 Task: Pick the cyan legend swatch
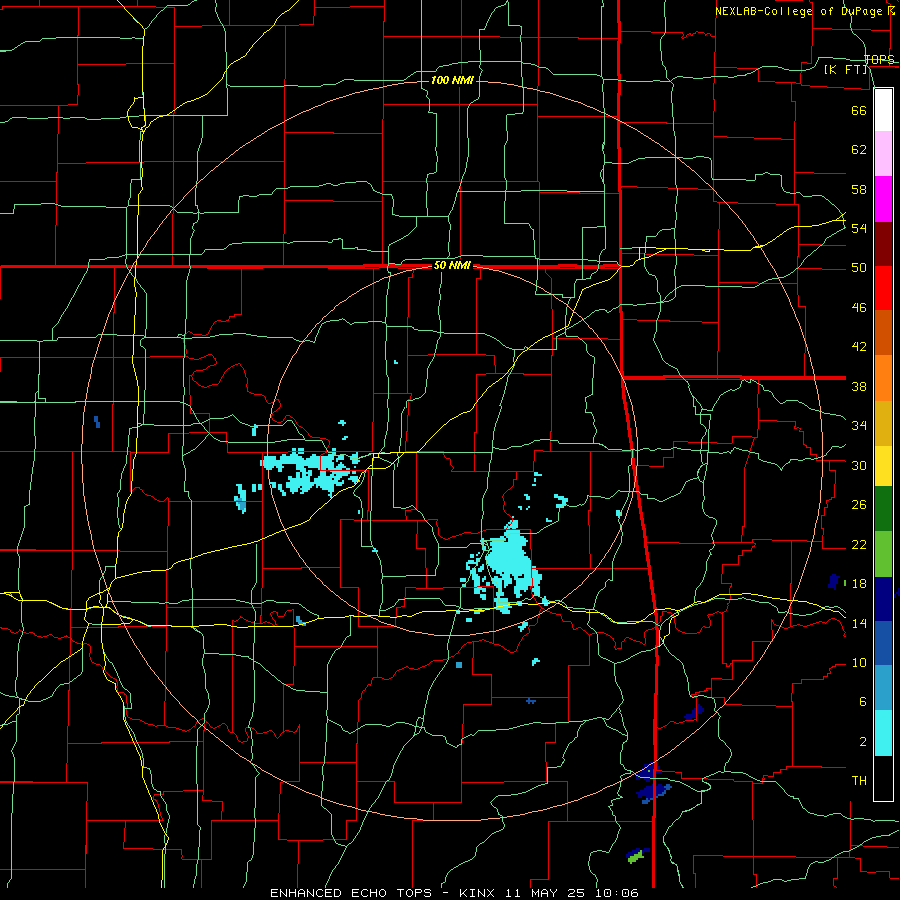(x=883, y=733)
